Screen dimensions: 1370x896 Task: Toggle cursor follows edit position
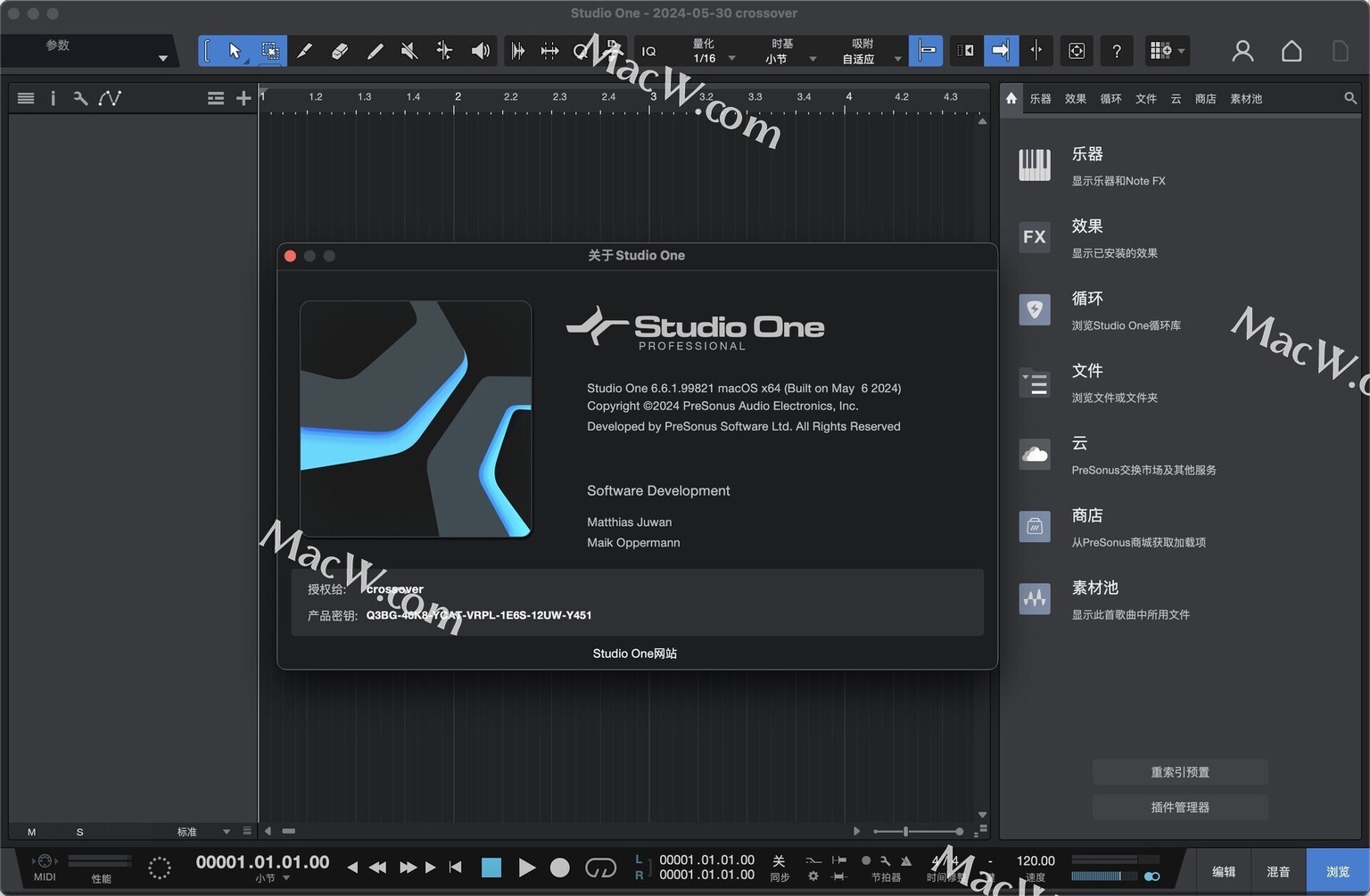tap(1036, 51)
